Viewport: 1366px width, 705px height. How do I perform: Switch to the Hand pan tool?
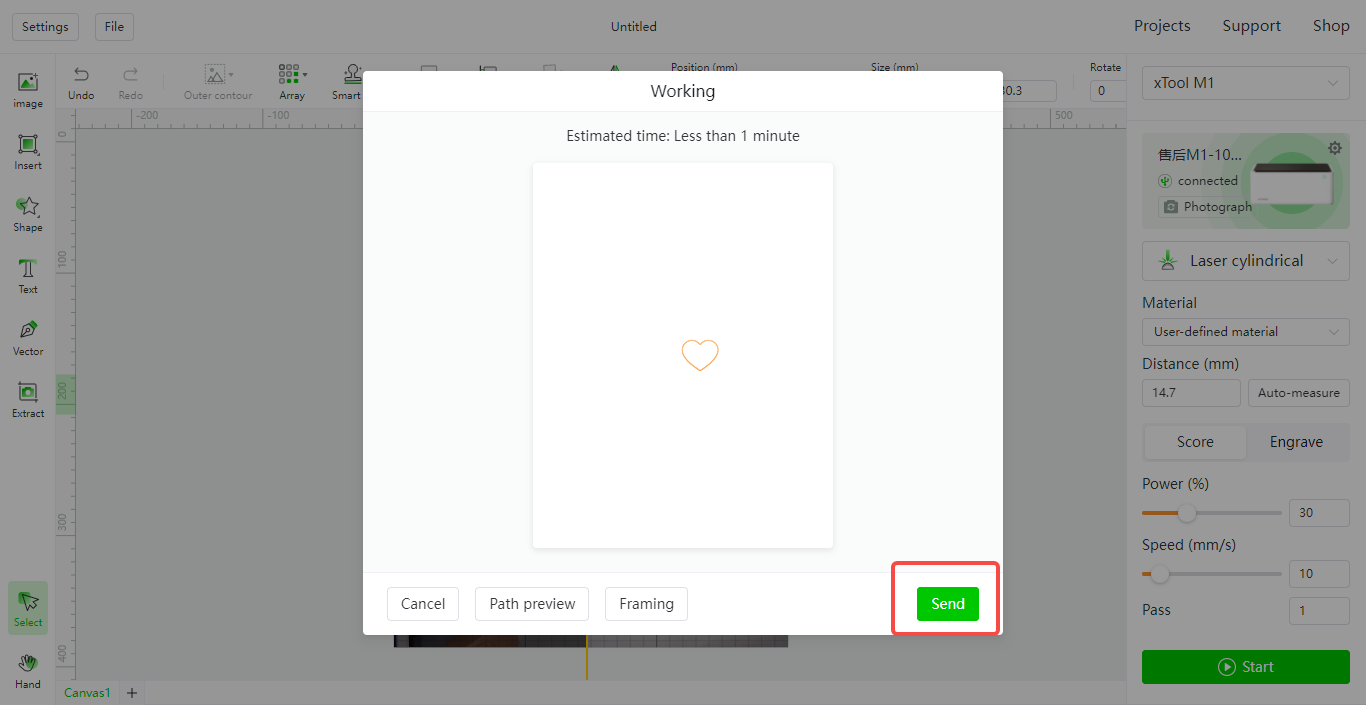(x=28, y=670)
